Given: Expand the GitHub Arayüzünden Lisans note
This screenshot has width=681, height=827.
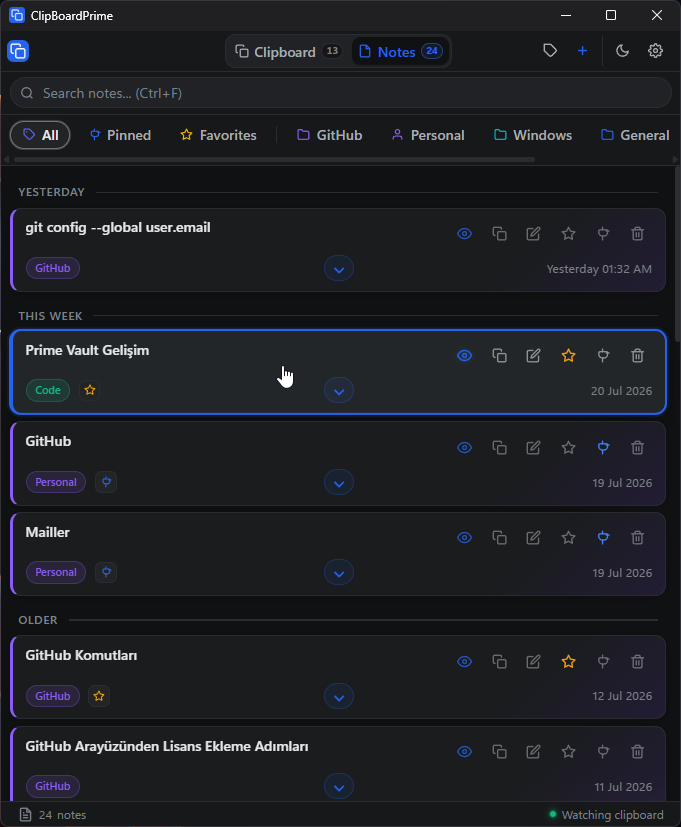Looking at the screenshot, I should [339, 786].
